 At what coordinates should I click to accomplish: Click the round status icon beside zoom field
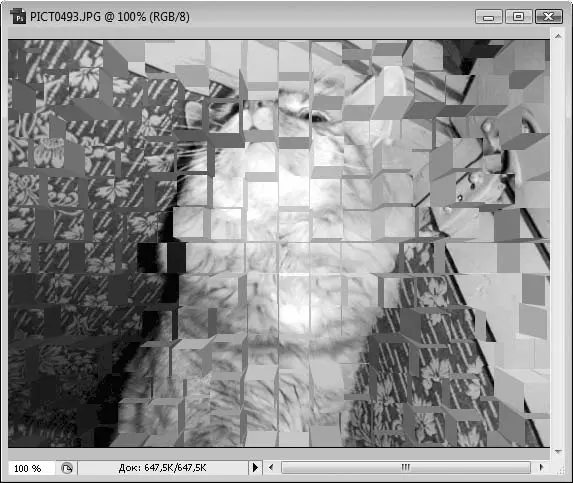tap(67, 468)
